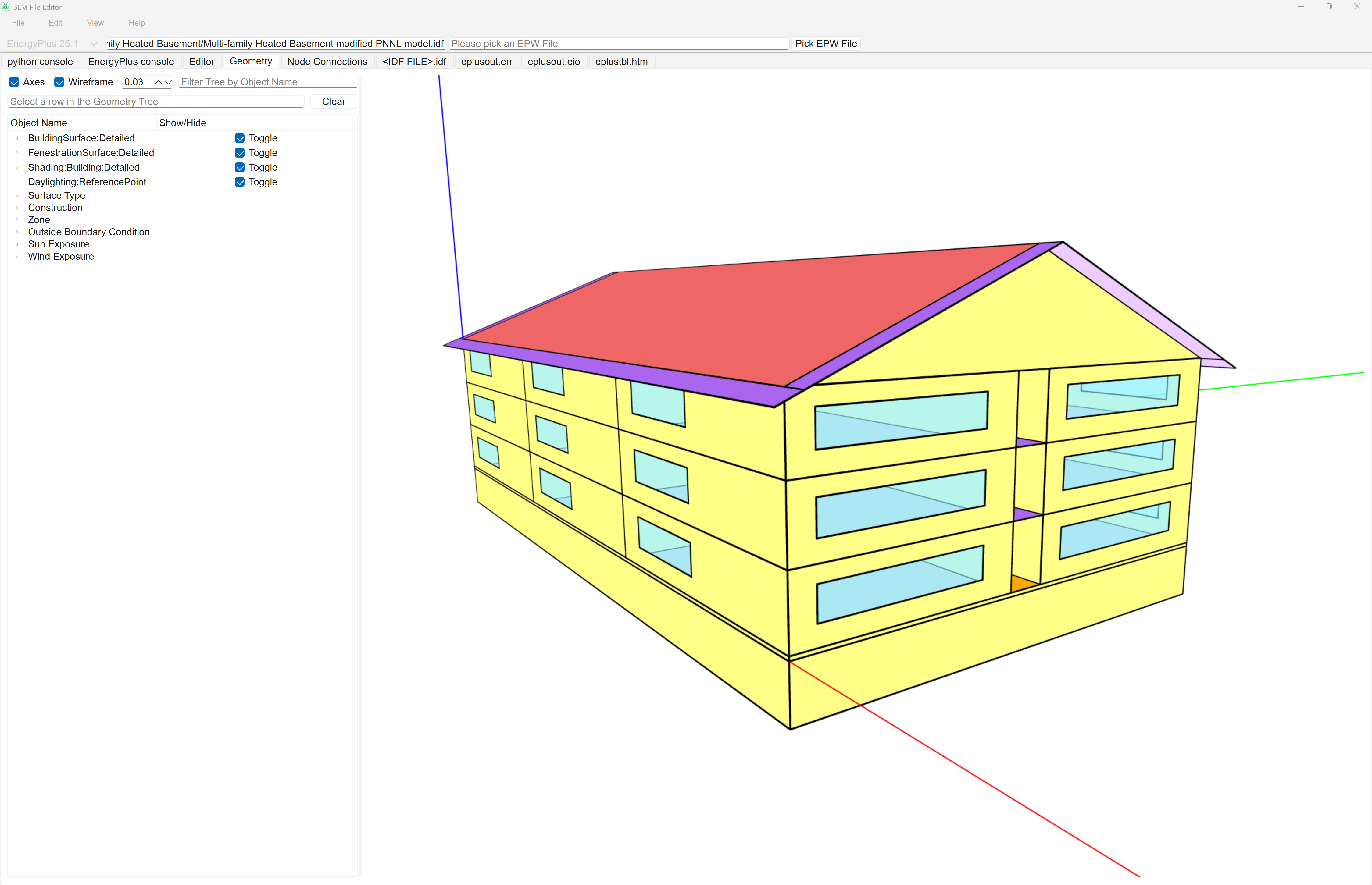
Task: Expand the Wind Exposure tree node
Action: (17, 256)
